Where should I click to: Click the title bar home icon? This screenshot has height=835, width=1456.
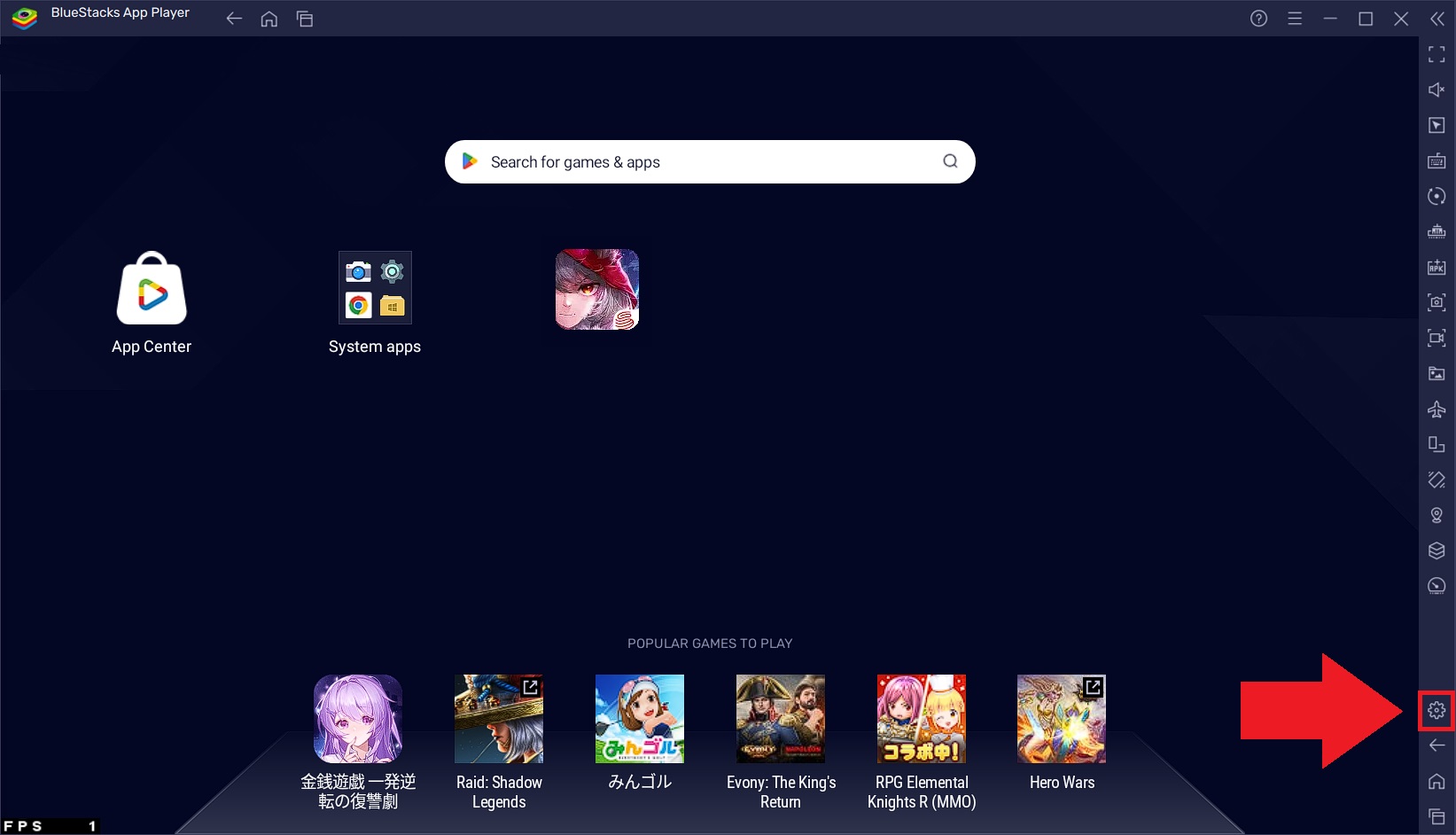(x=269, y=19)
